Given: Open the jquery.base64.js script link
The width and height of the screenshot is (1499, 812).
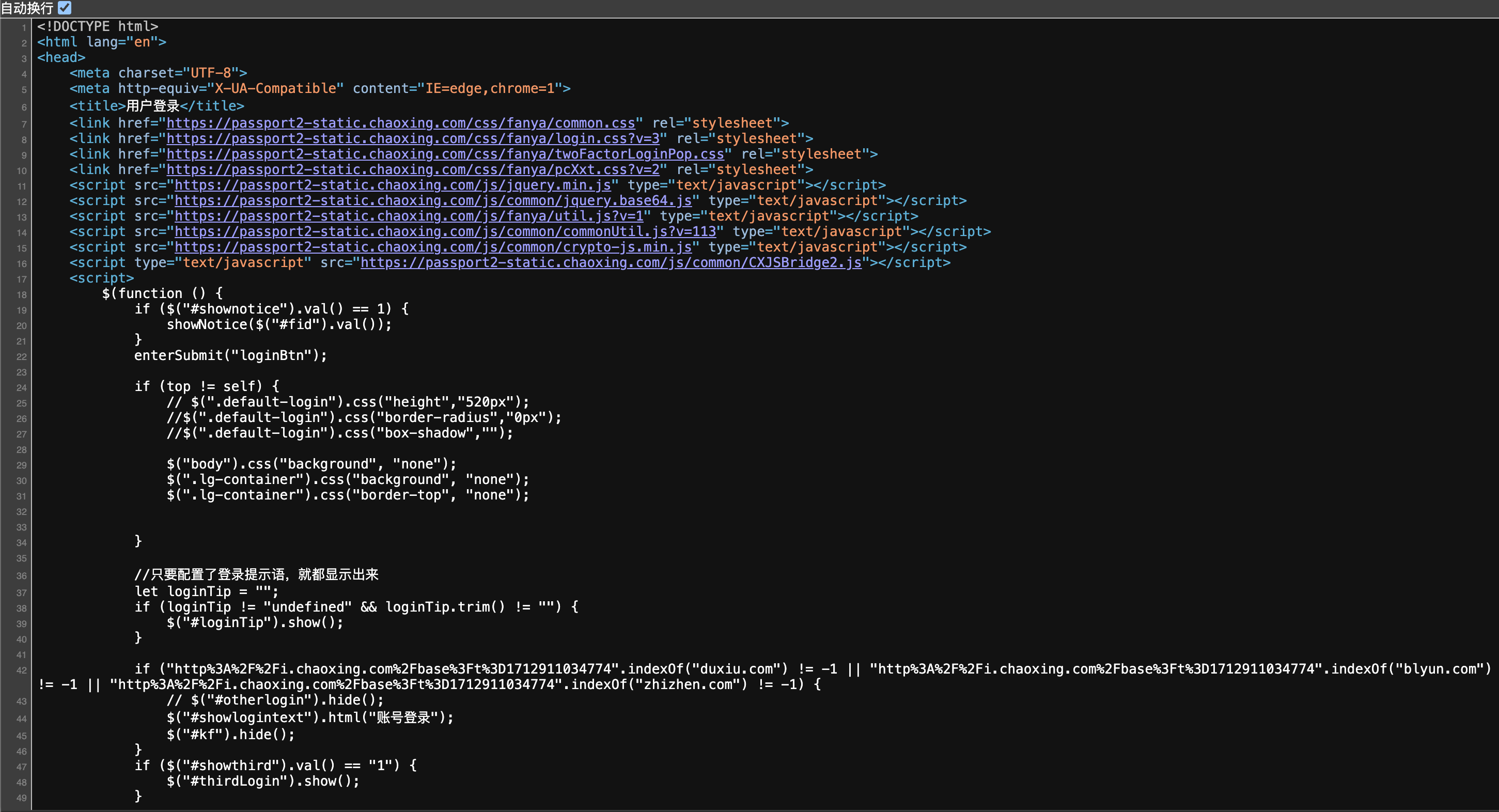Looking at the screenshot, I should (x=433, y=201).
